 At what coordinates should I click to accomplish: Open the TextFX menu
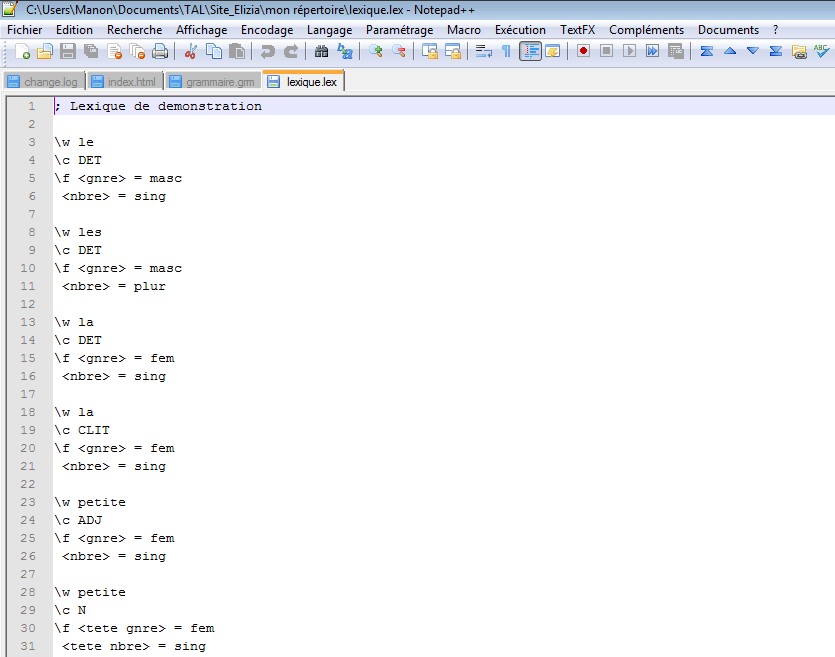577,30
